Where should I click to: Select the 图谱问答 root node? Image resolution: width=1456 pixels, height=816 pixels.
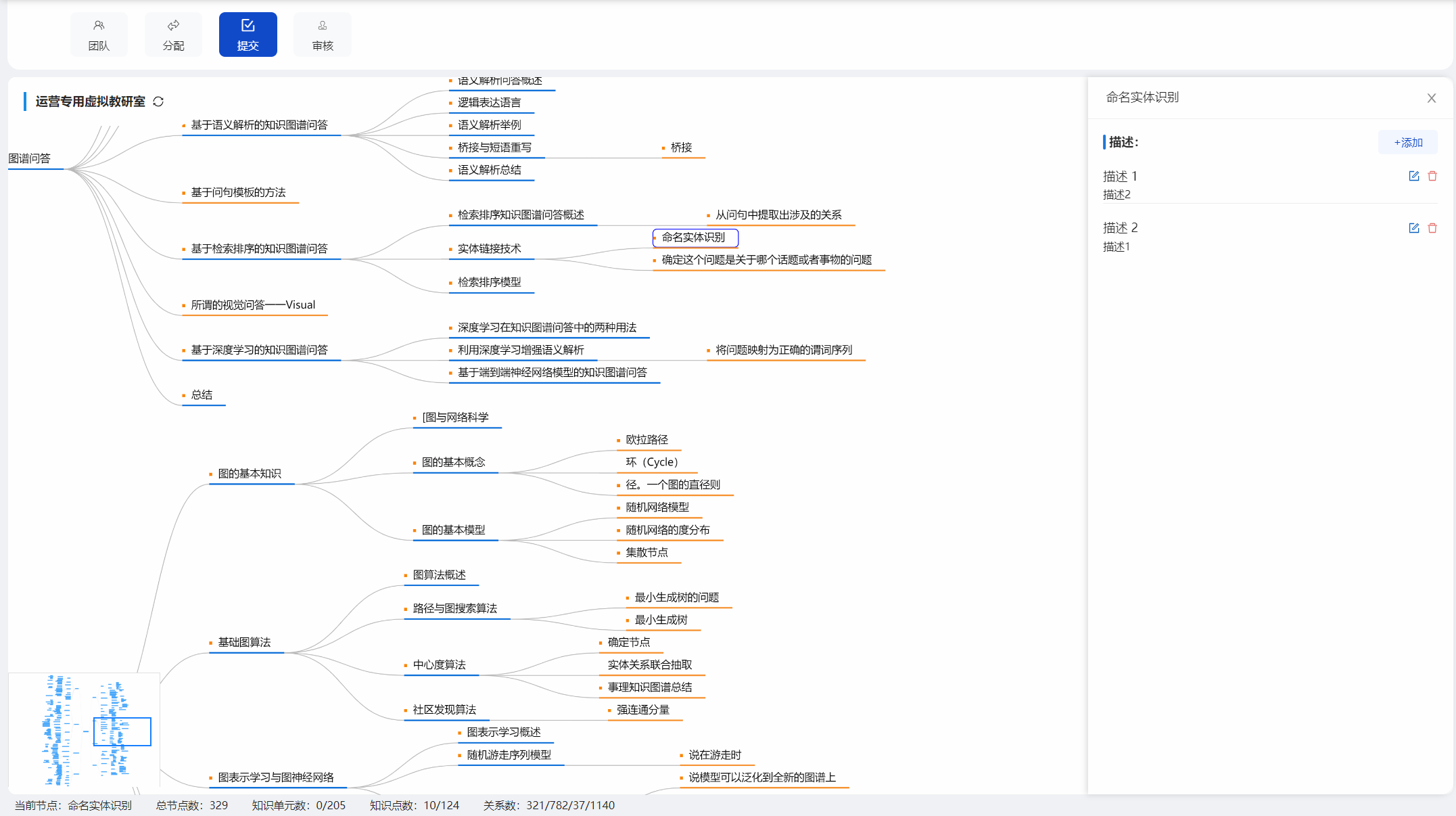pos(29,158)
